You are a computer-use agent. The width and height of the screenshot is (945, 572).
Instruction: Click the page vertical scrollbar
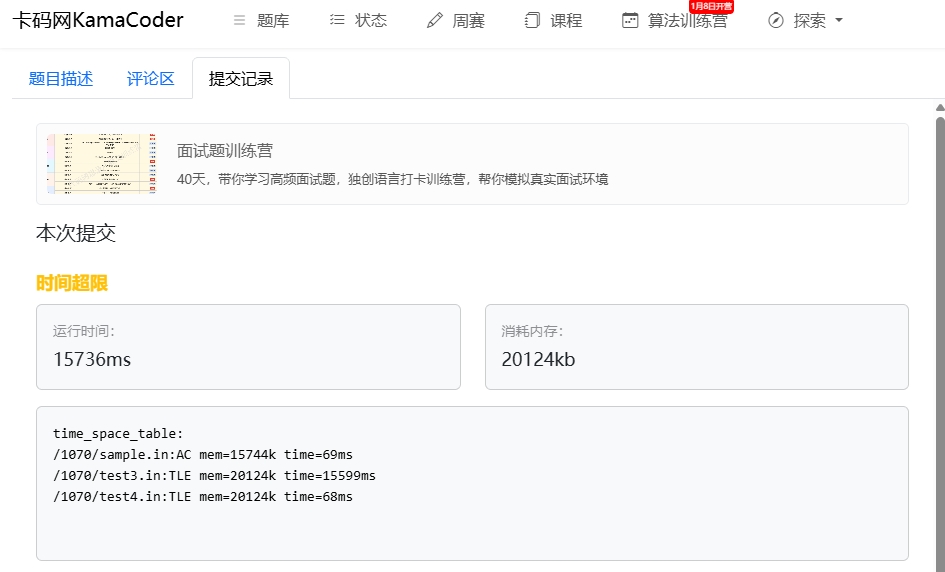pyautogui.click(x=940, y=344)
